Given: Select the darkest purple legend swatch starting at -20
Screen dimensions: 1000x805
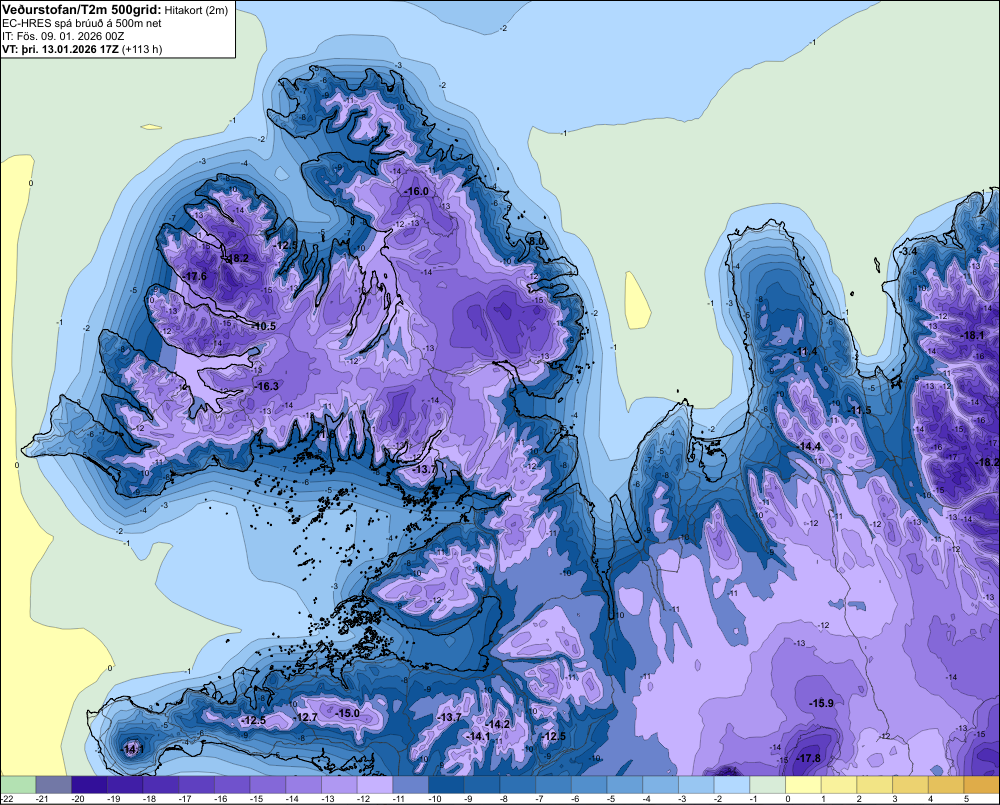Looking at the screenshot, I should tap(89, 785).
